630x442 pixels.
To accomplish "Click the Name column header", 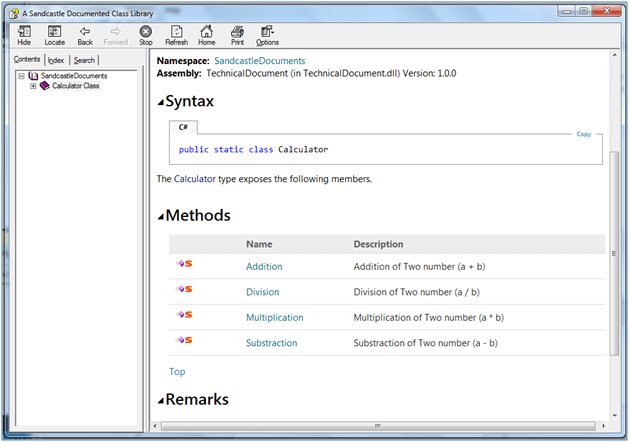I will [x=259, y=244].
